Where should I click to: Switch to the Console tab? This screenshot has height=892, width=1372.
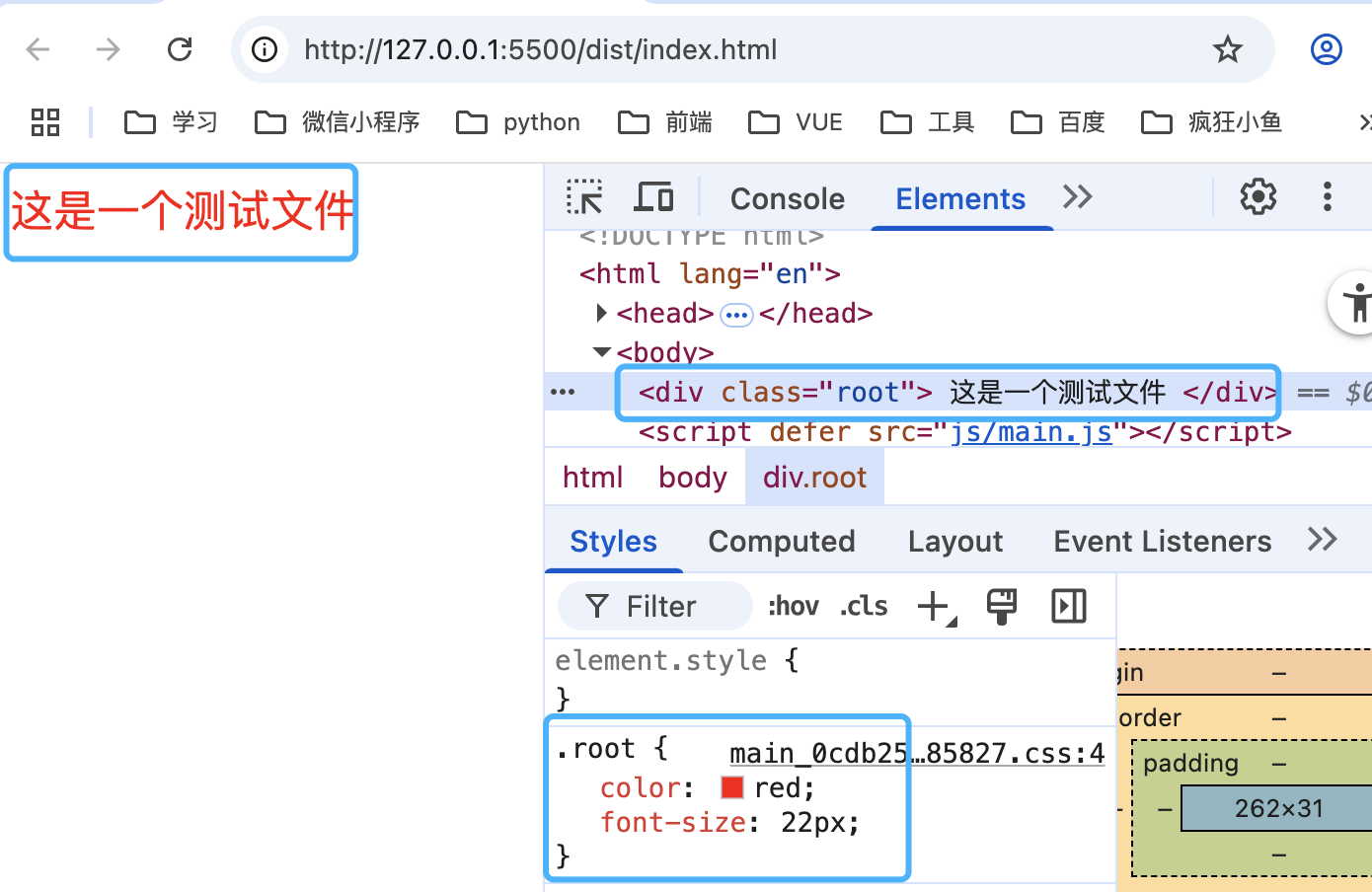tap(787, 197)
